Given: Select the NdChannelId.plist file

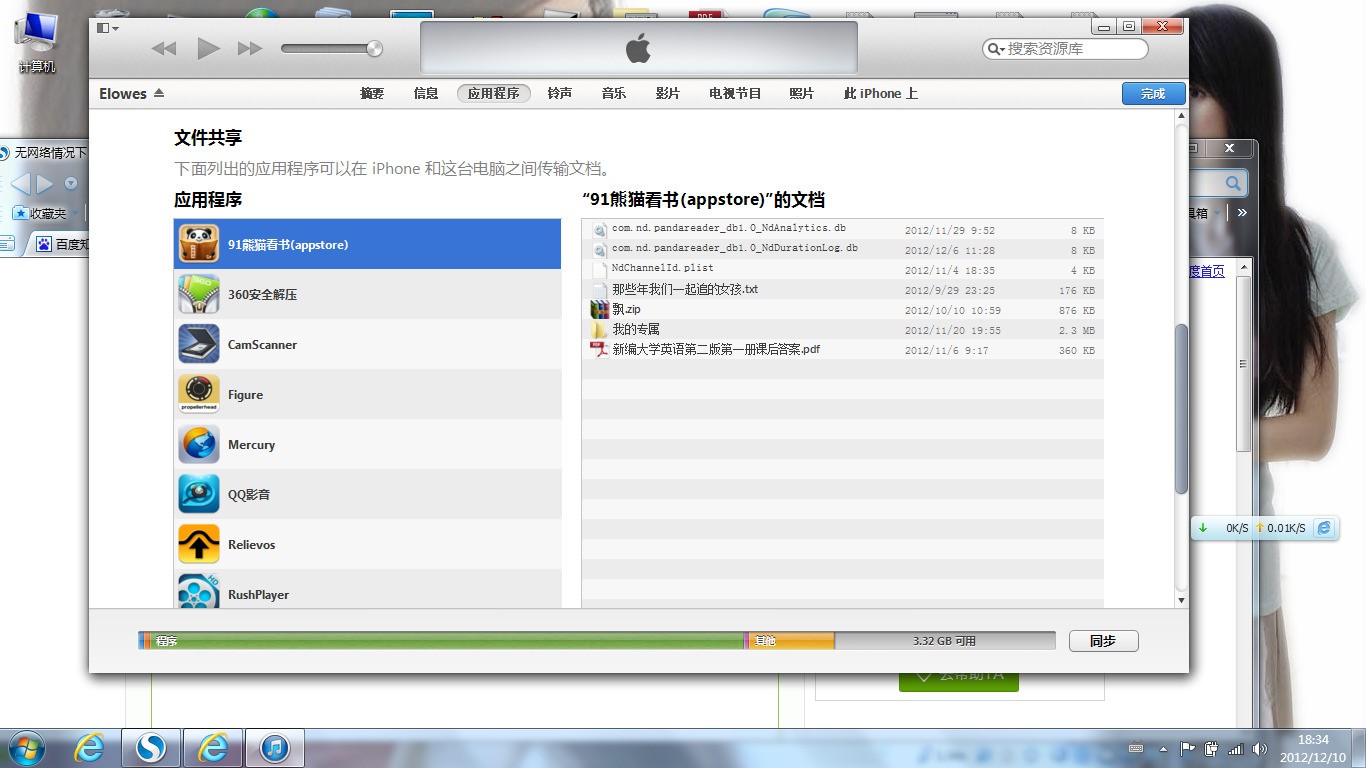Looking at the screenshot, I should click(842, 269).
